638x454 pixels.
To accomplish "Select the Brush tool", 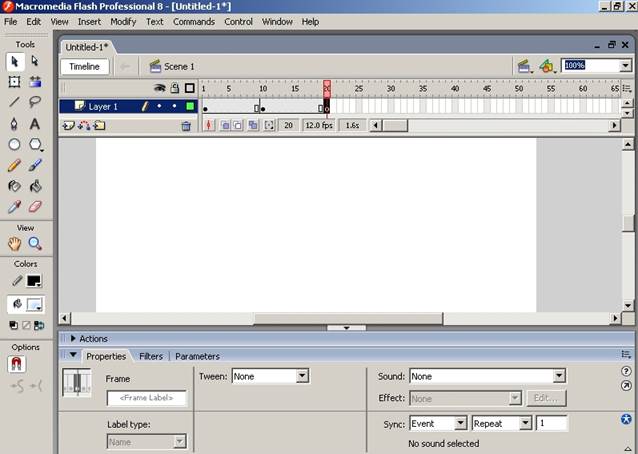I will (x=35, y=165).
